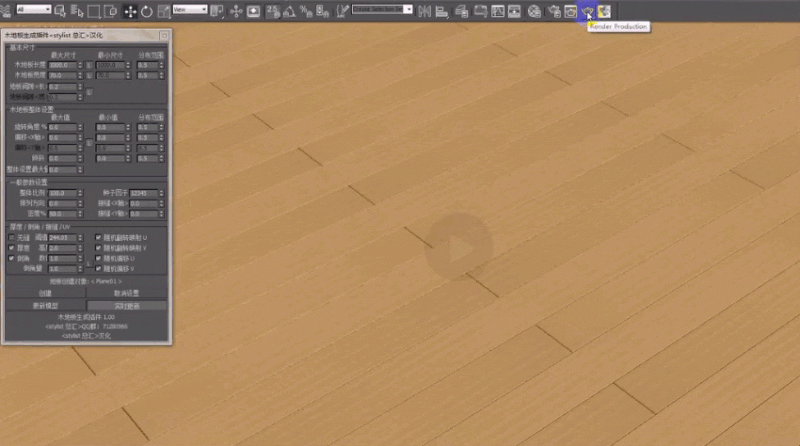The image size is (800, 446).
Task: Toggle lock button beside 木地板宽度 max field
Action: [x=89, y=76]
